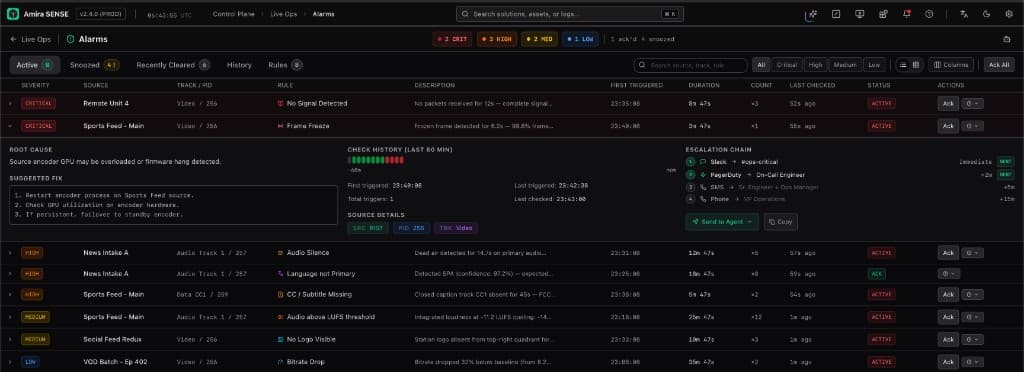
Task: Click the Language not Primary rule icon
Action: (281, 273)
